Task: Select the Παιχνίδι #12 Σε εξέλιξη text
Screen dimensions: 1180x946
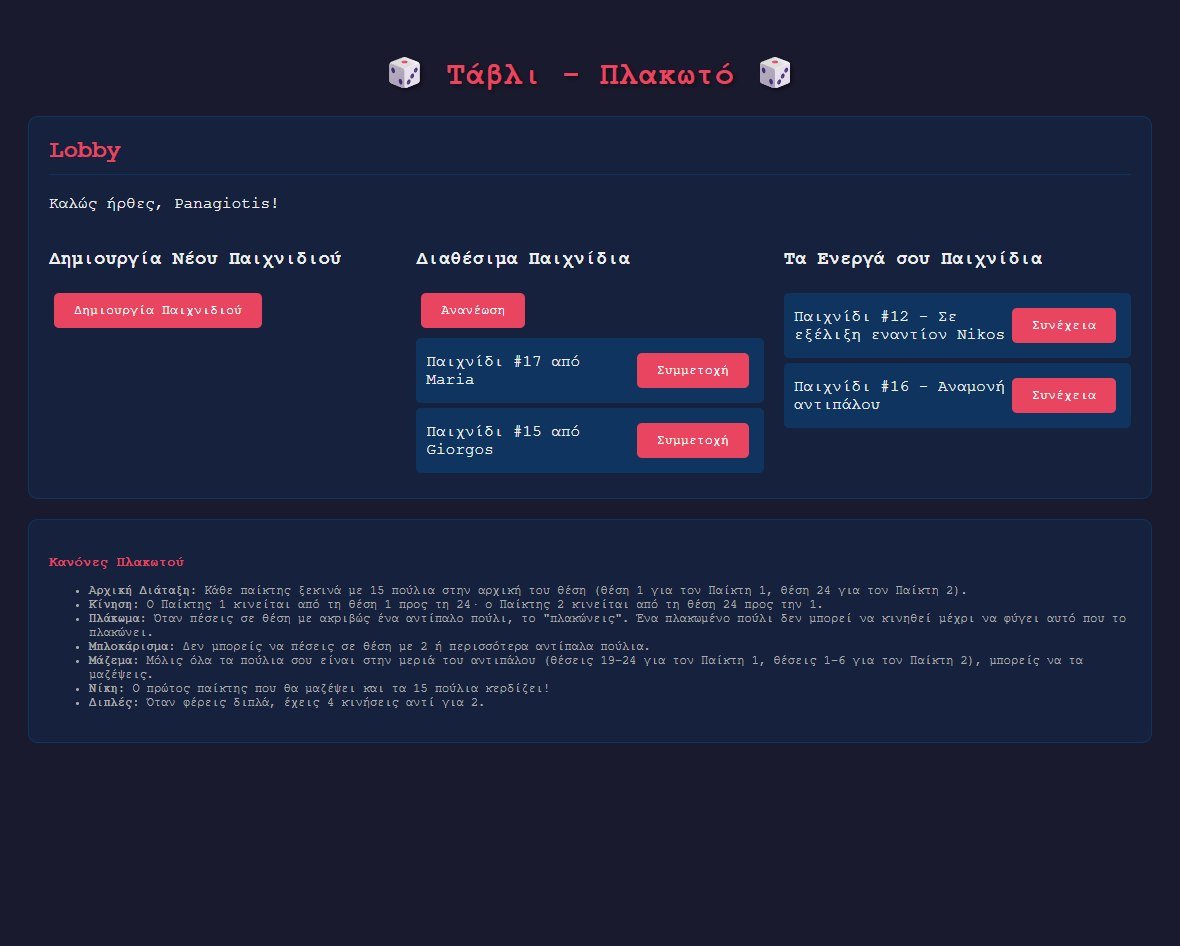Action: 899,325
